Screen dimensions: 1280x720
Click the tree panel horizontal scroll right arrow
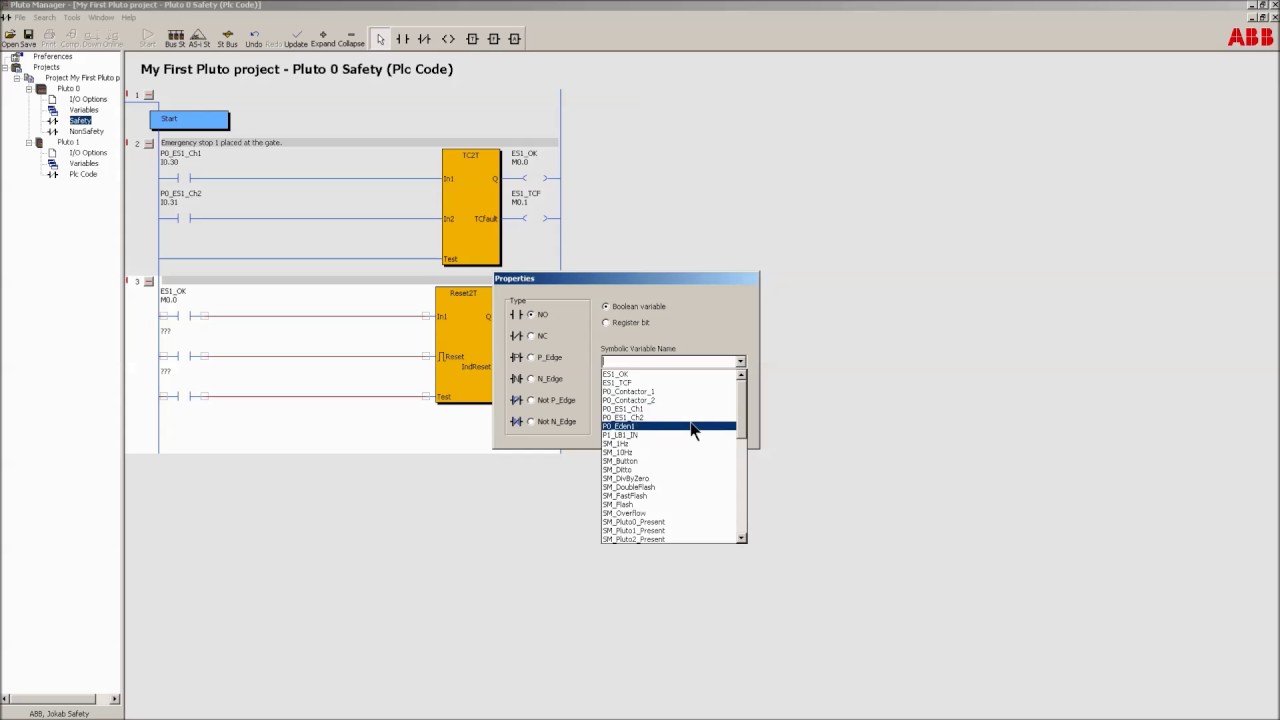[x=114, y=699]
